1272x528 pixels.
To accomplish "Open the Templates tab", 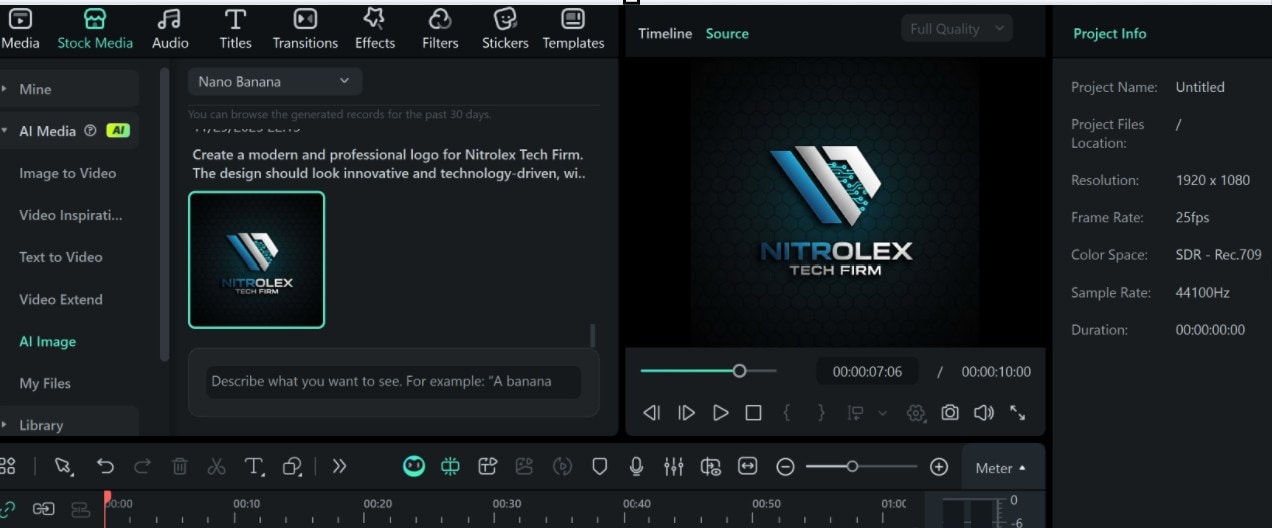I will click(573, 29).
